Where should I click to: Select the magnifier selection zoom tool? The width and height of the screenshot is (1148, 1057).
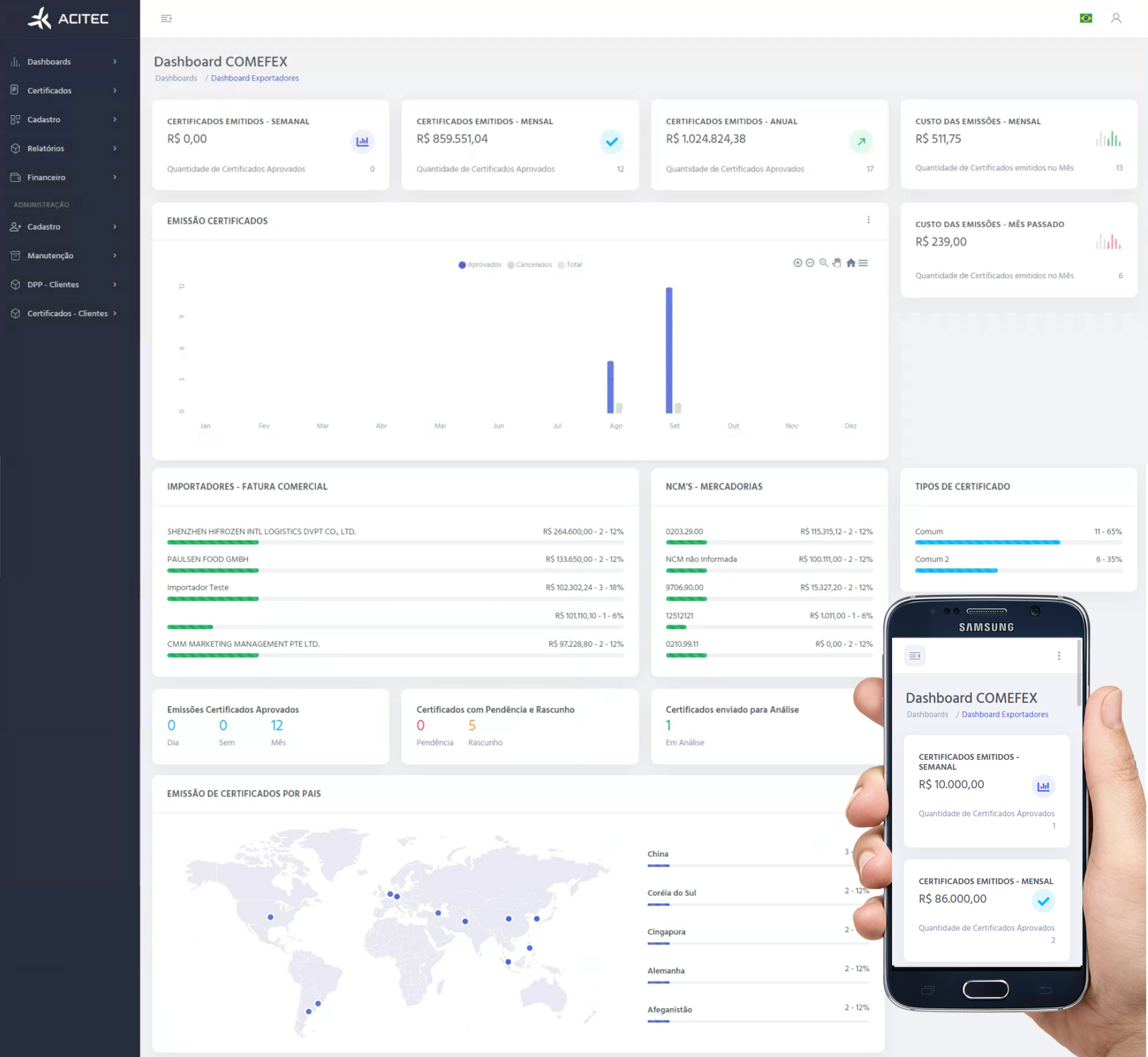point(823,263)
